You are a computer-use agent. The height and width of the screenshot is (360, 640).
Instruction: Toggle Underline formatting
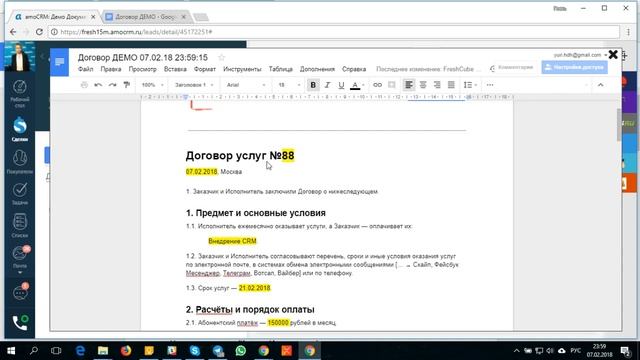(341, 85)
